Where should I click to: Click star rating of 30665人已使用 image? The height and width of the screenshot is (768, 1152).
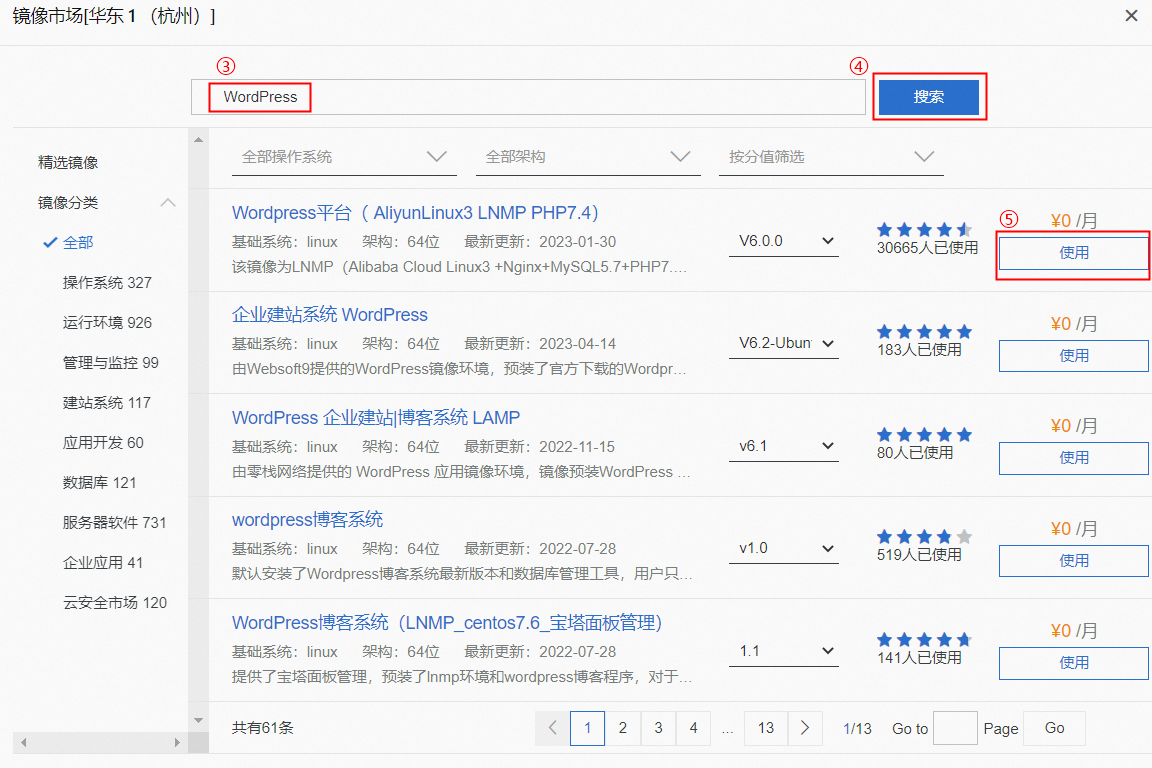[x=925, y=229]
